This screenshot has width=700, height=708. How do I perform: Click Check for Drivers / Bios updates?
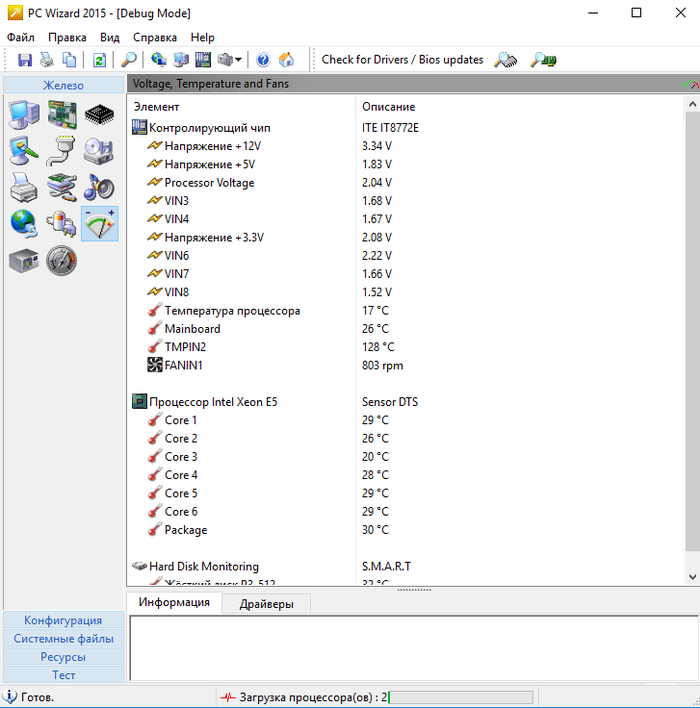(402, 60)
